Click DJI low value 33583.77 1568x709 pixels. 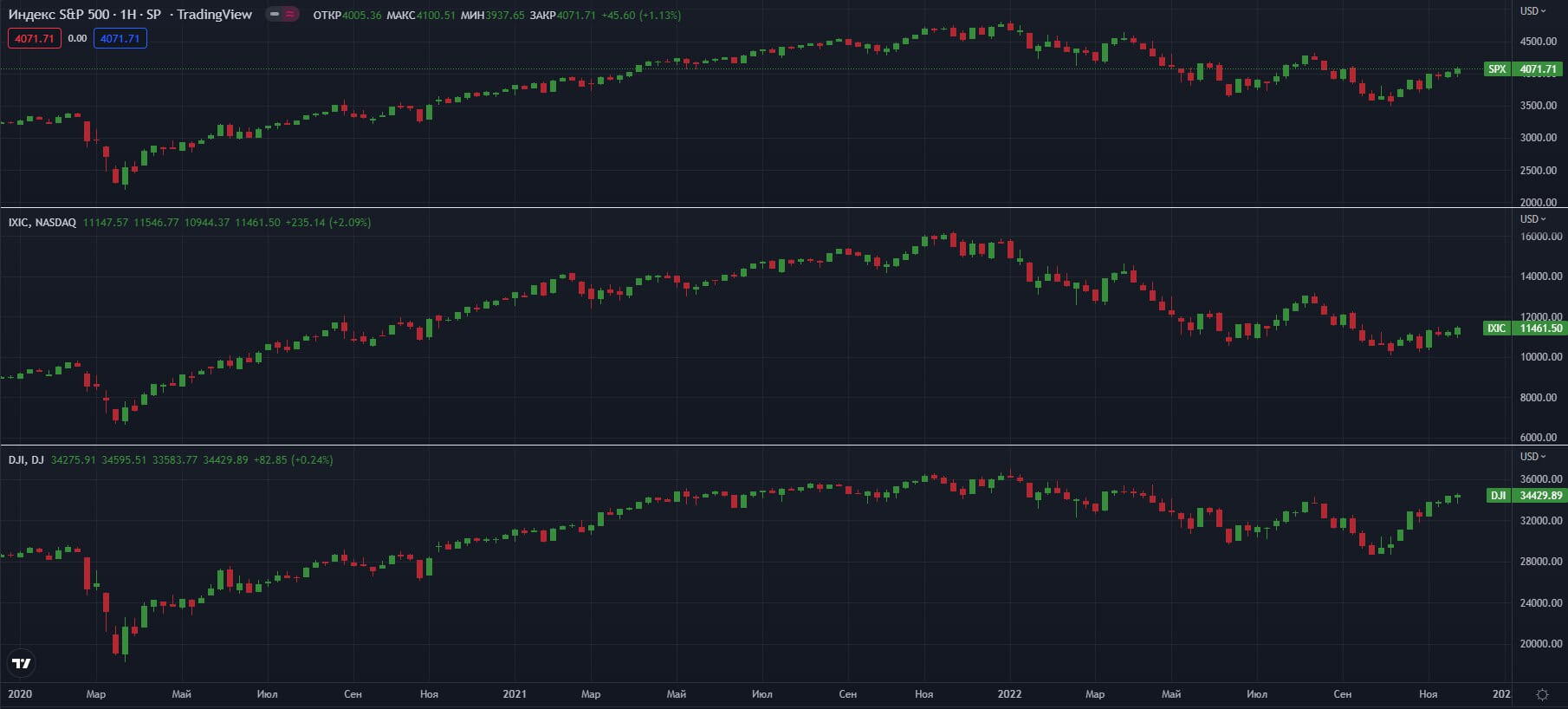[175, 460]
